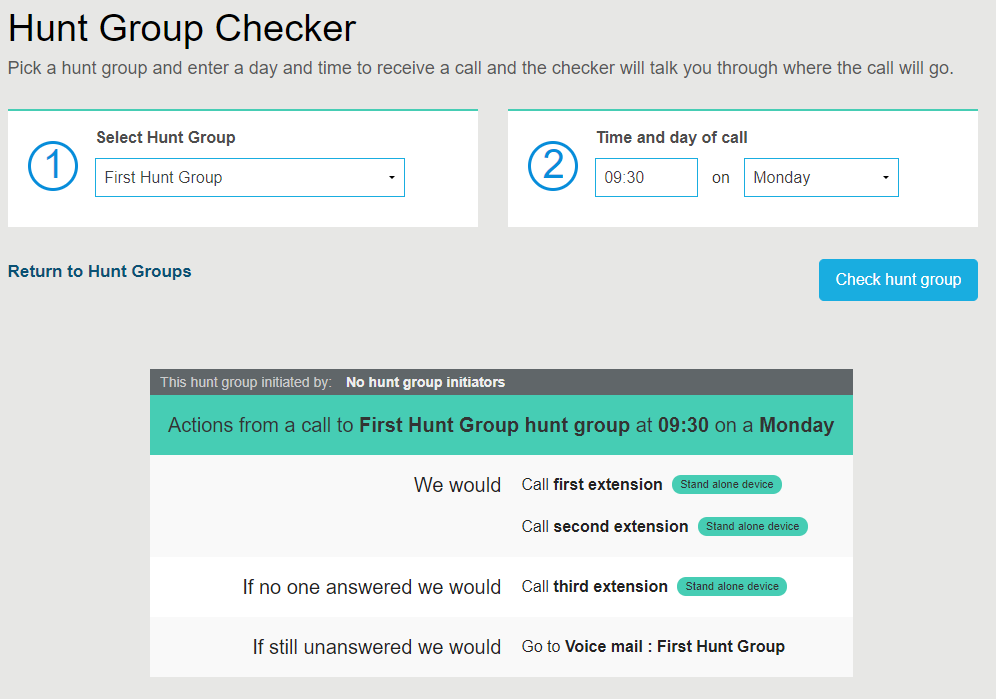Screen dimensions: 996x699
Task: Click the Voice mail : First Hunt Group entry
Action: pyautogui.click(x=657, y=647)
